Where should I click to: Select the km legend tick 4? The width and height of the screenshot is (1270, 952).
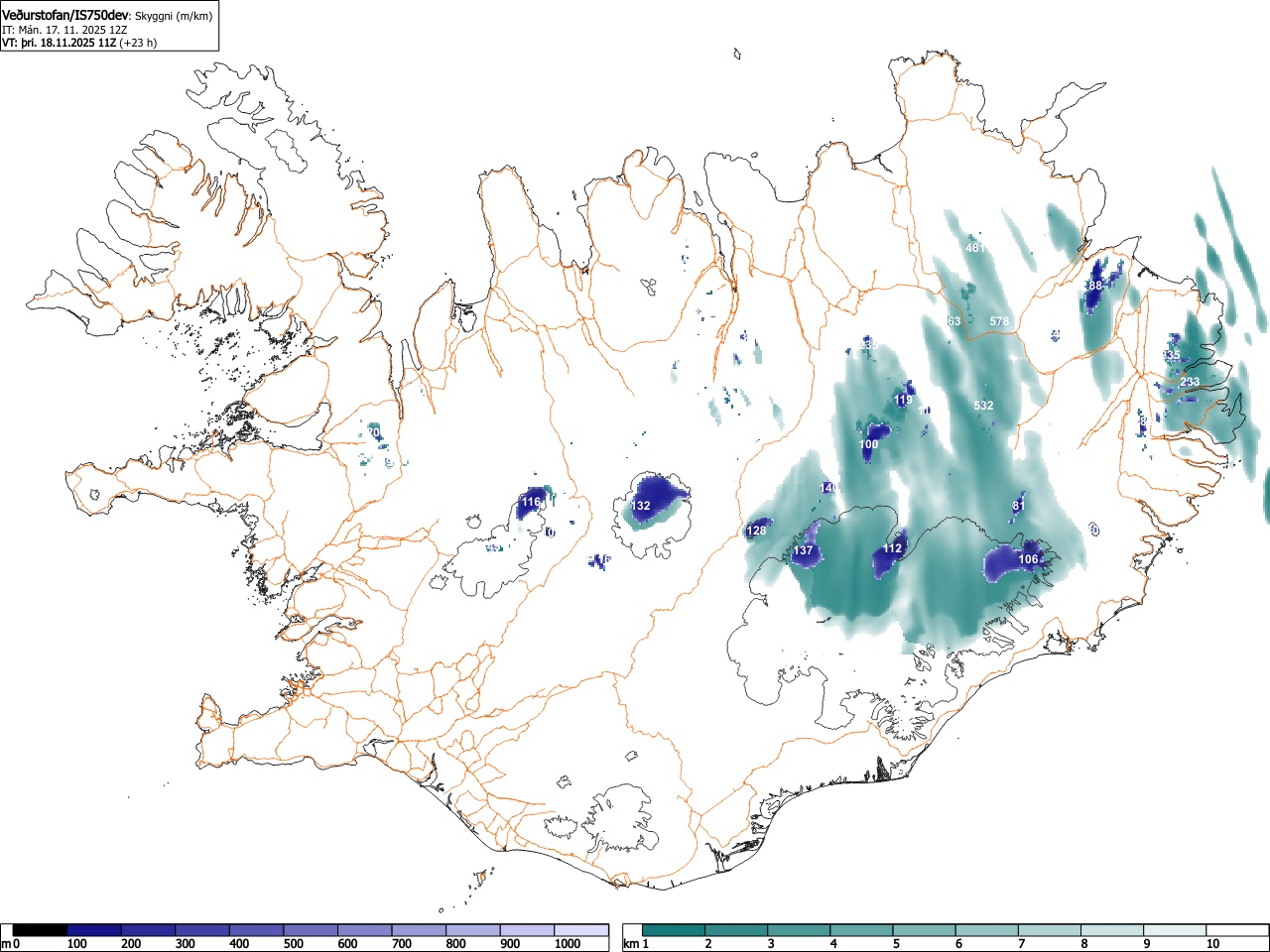tap(832, 944)
